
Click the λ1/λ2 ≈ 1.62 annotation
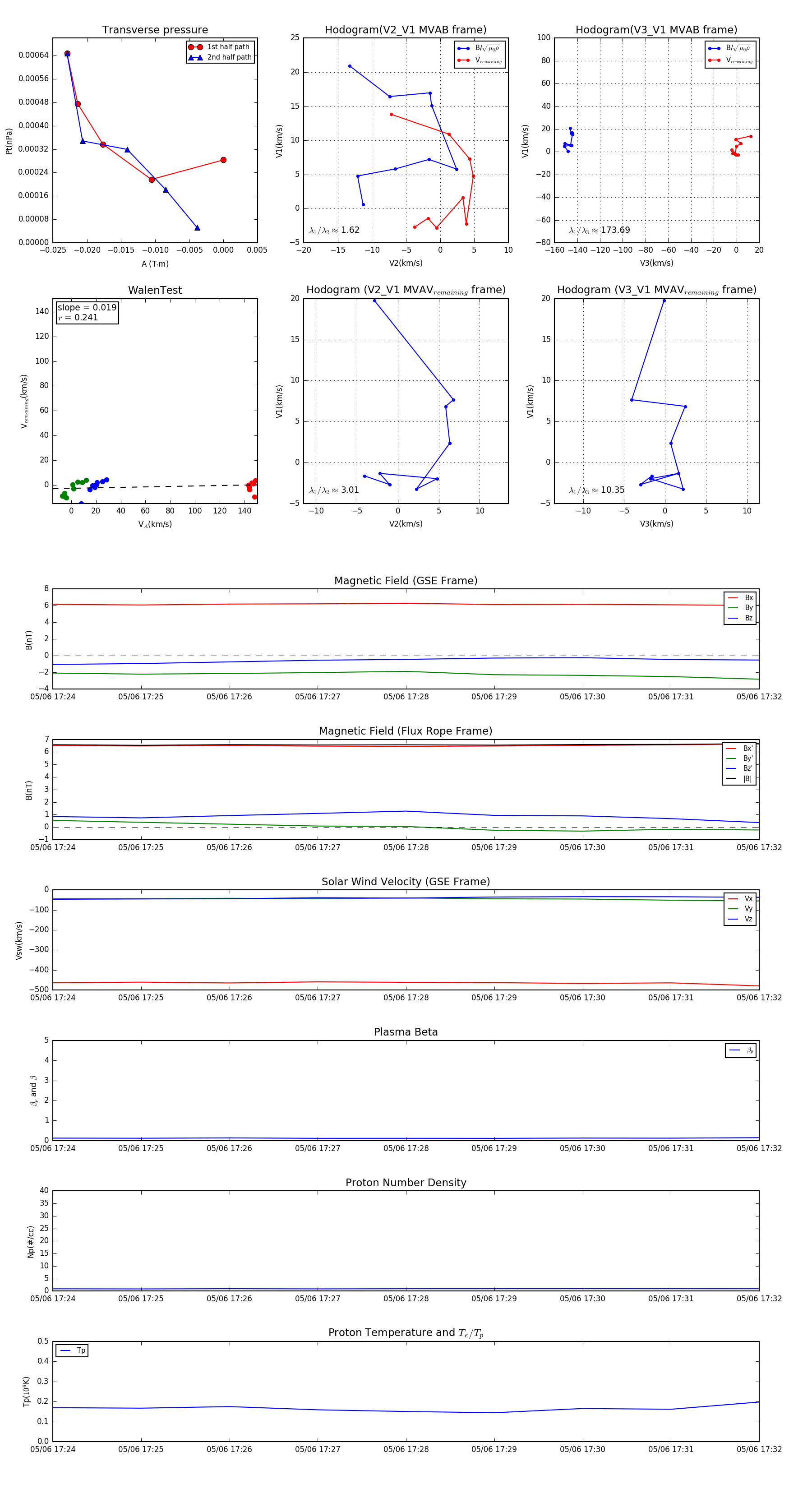click(334, 230)
